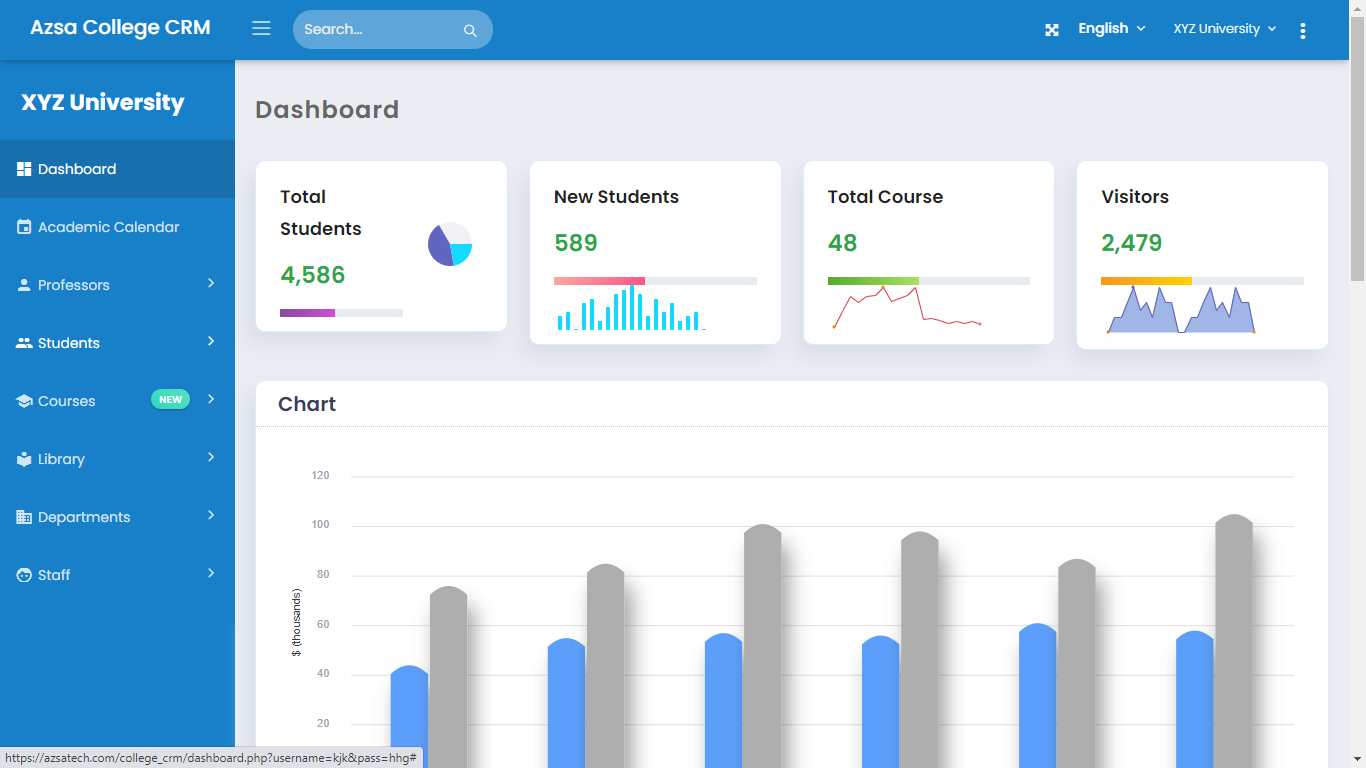Click the search magnifier icon
Screen dimensions: 1366x768
470,30
